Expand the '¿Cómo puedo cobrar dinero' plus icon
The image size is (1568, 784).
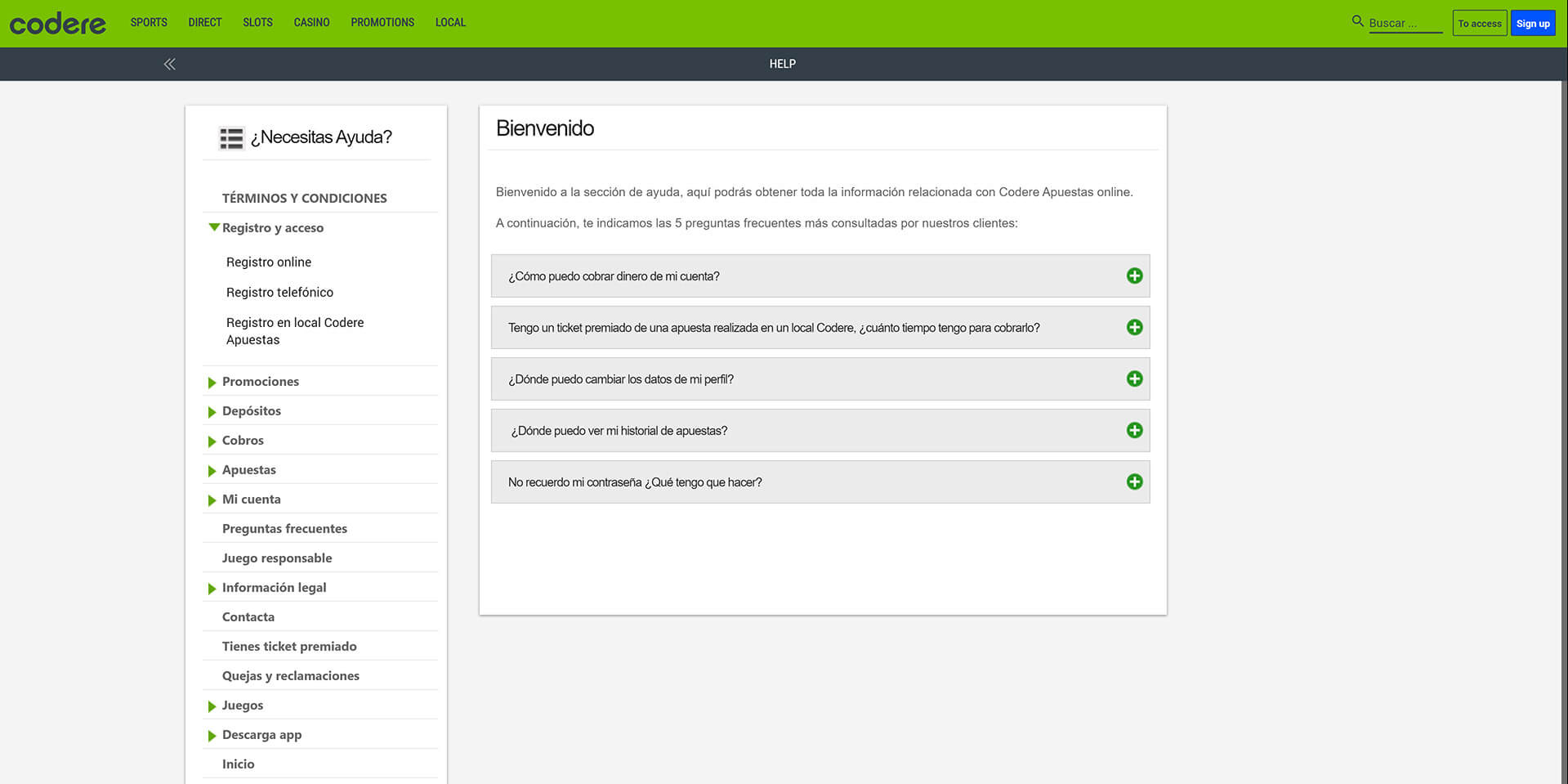click(x=1134, y=276)
